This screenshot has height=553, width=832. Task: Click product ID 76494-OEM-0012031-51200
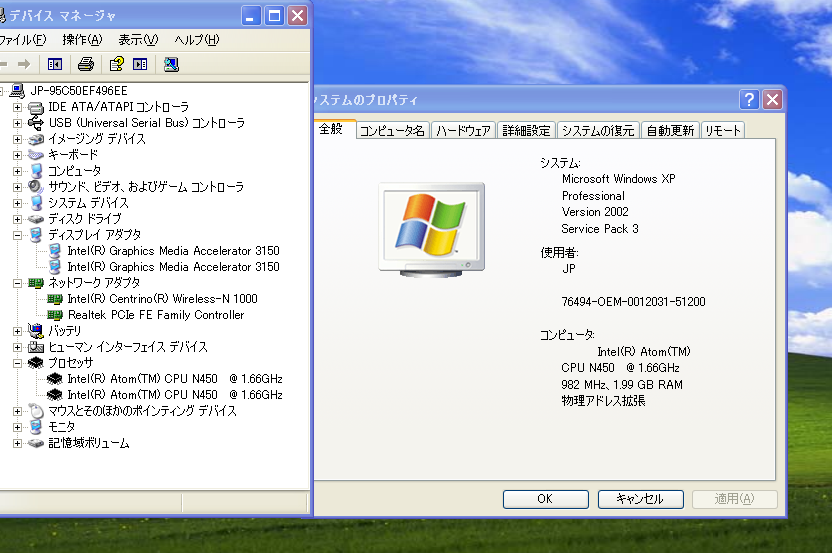[634, 302]
